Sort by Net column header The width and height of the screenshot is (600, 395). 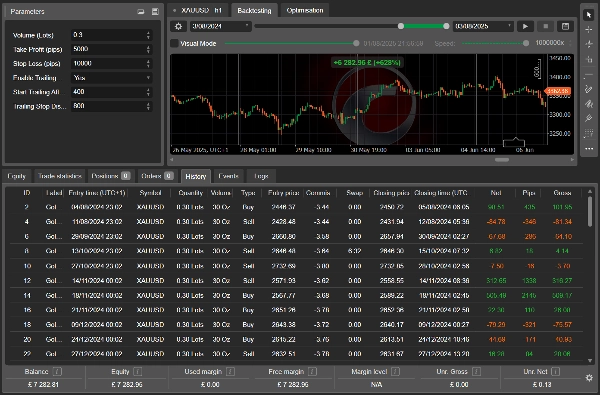click(x=496, y=193)
